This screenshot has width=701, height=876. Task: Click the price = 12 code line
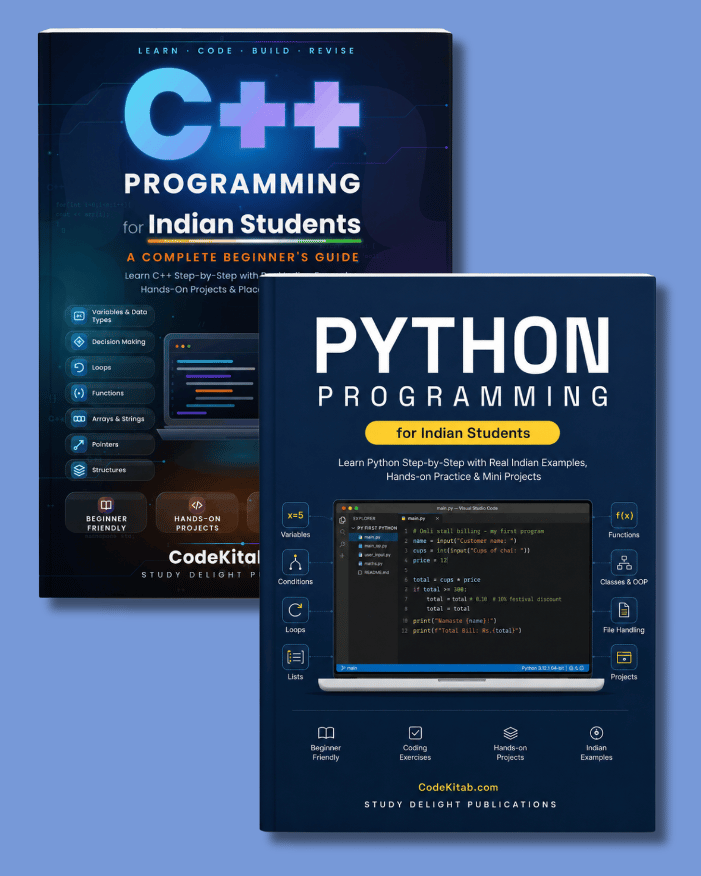(430, 560)
